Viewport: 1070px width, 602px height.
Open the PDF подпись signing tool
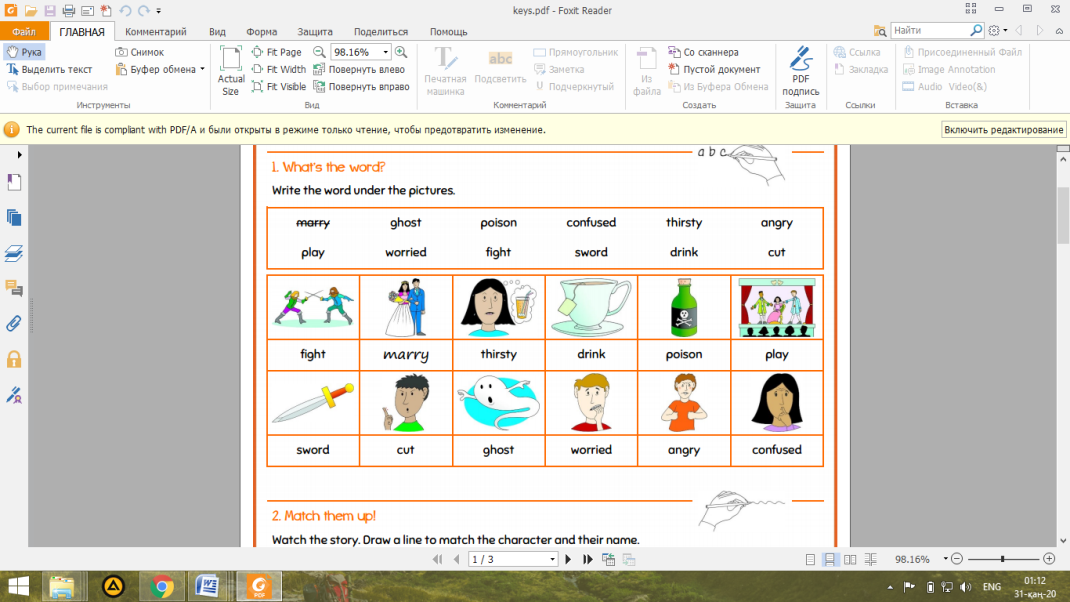click(x=800, y=70)
